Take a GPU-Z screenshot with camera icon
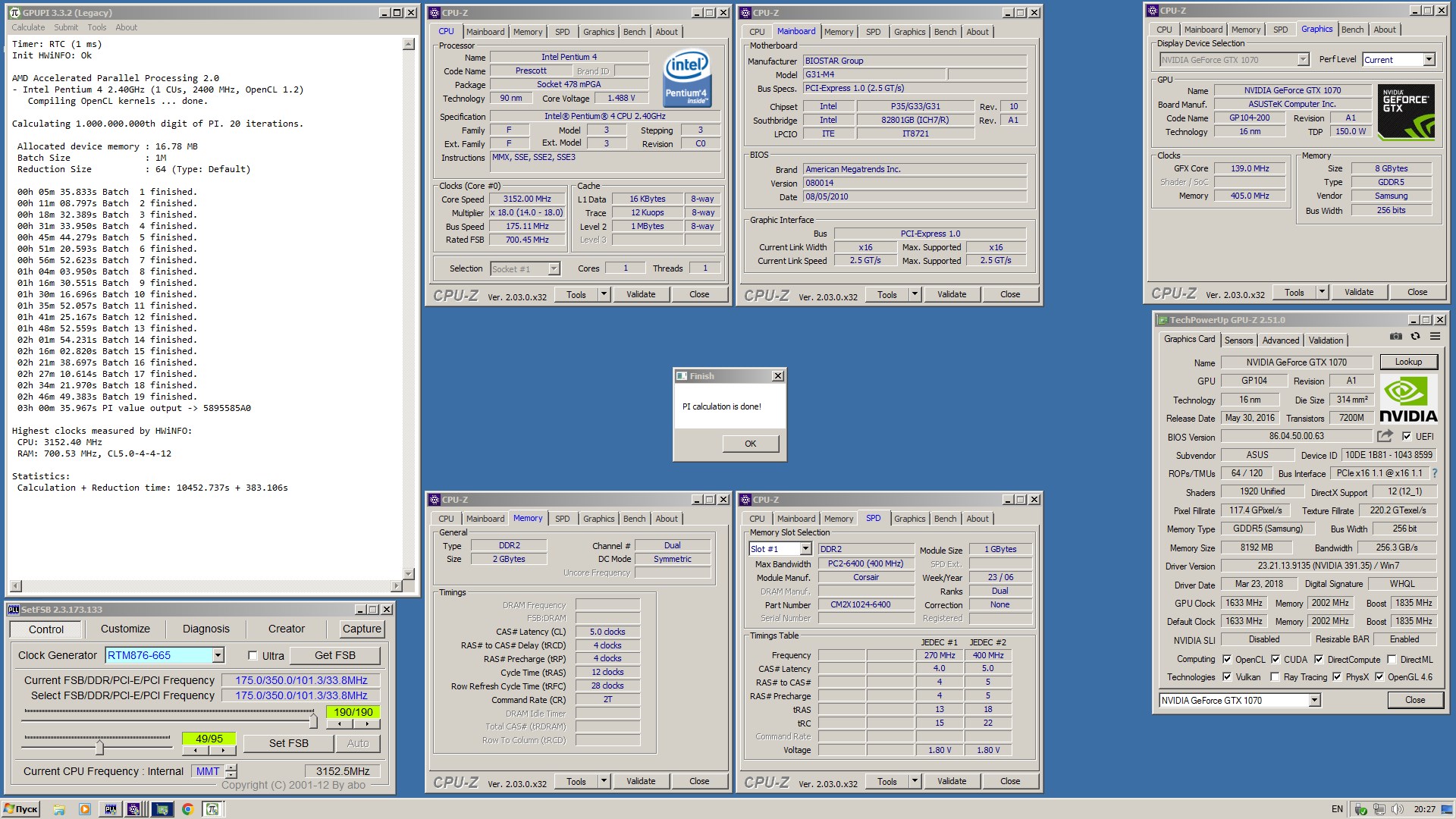 [x=1395, y=337]
